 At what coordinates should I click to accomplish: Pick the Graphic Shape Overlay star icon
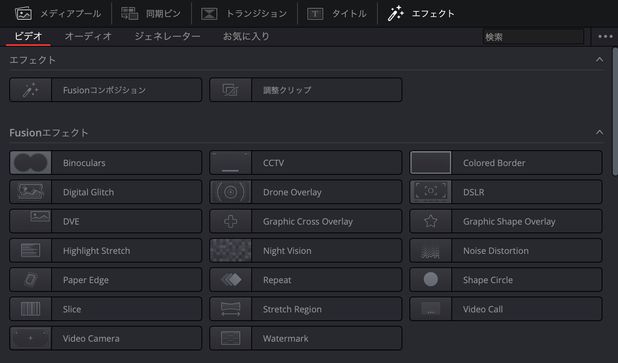[431, 221]
